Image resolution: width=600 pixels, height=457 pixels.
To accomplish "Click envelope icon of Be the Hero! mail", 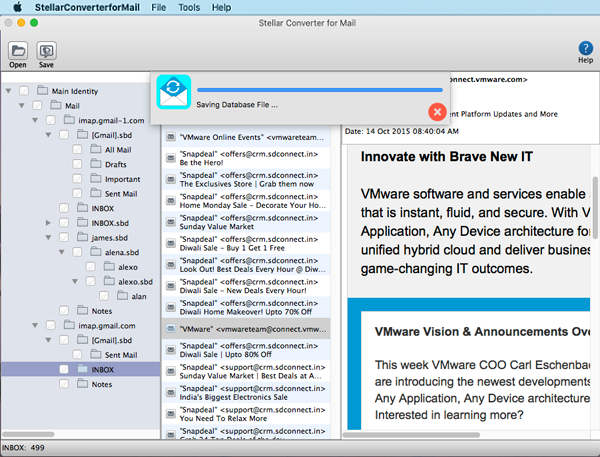I will [171, 158].
